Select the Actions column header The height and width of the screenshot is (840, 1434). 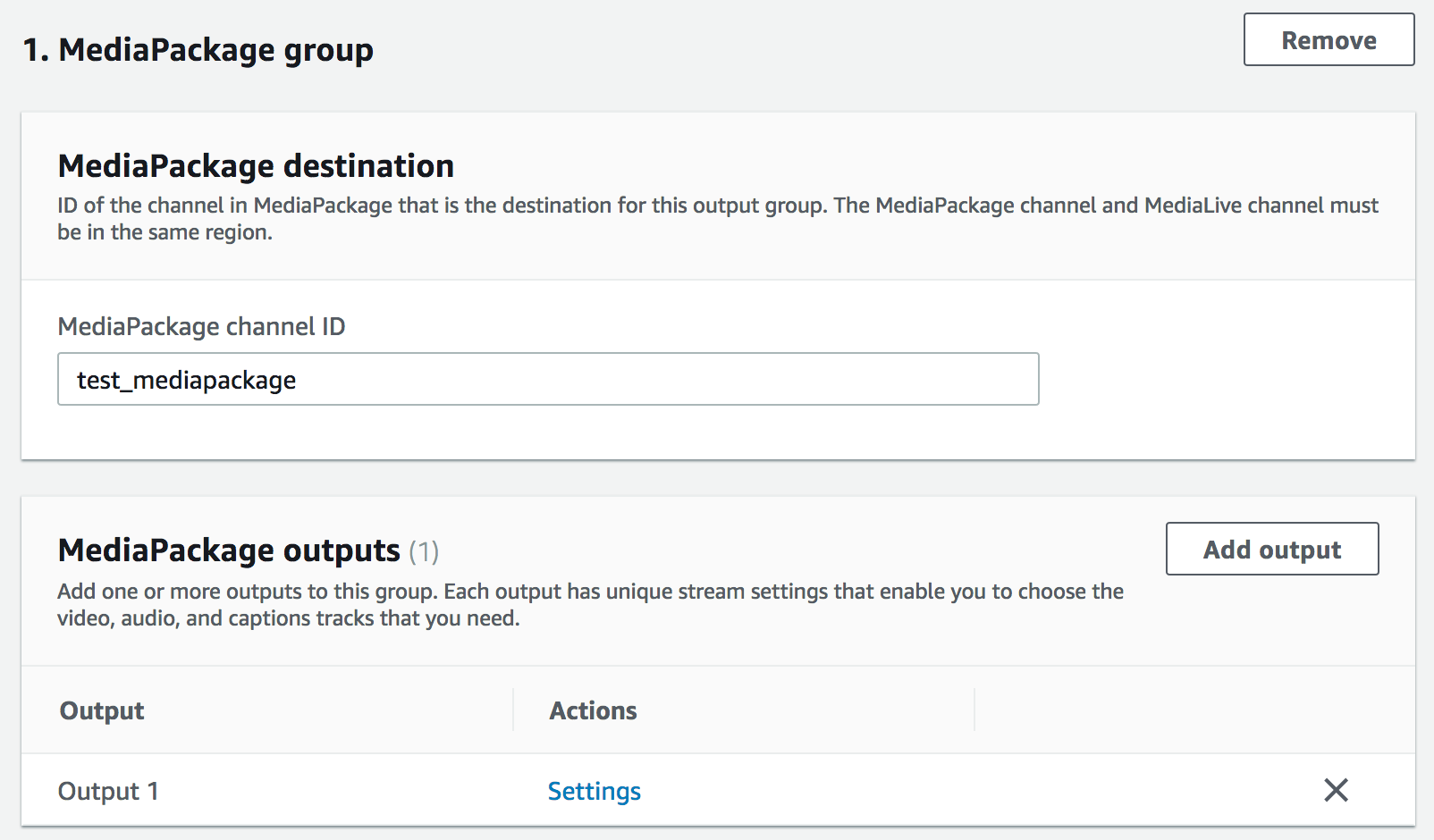coord(594,710)
